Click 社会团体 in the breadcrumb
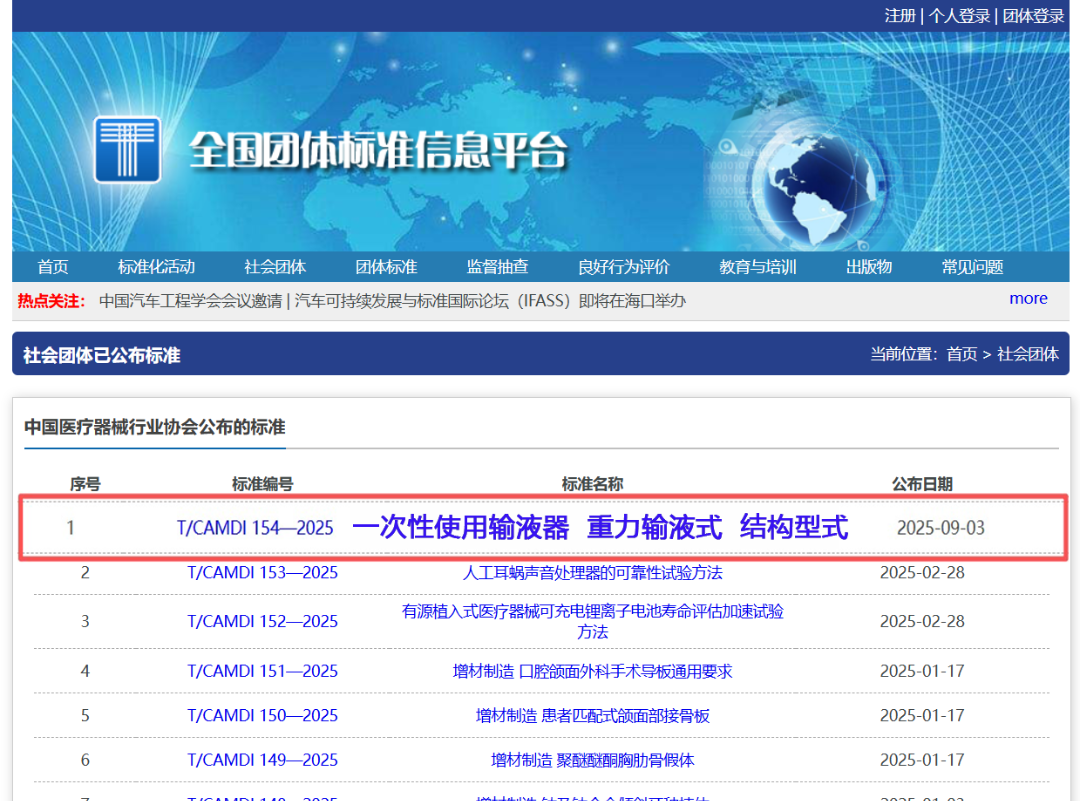This screenshot has height=801, width=1080. tap(1028, 354)
